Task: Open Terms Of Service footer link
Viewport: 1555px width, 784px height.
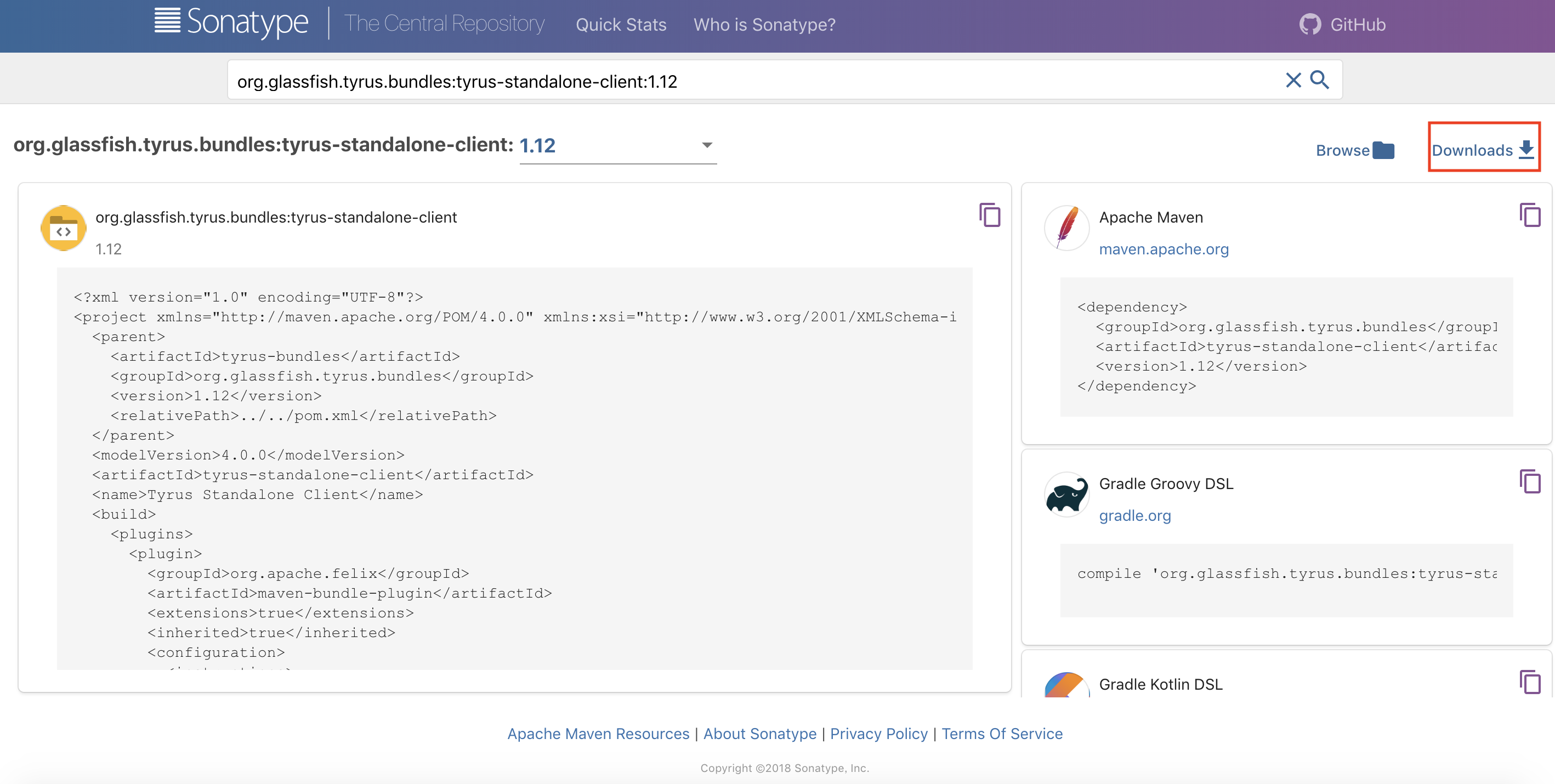Action: [x=1002, y=734]
